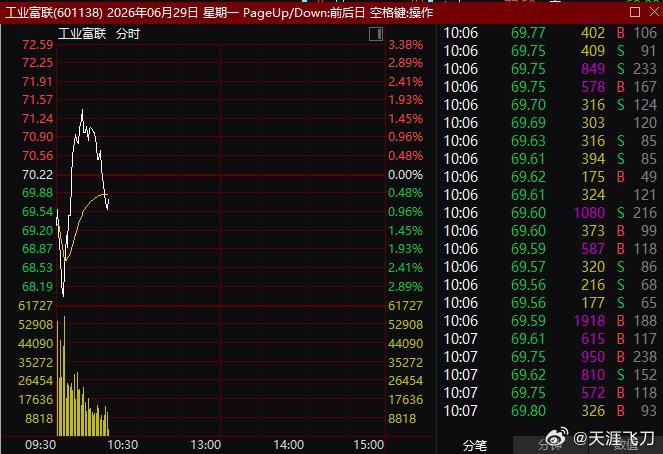This screenshot has width=663, height=454.
Task: Click the trade volume 394 cell
Action: pos(593,159)
